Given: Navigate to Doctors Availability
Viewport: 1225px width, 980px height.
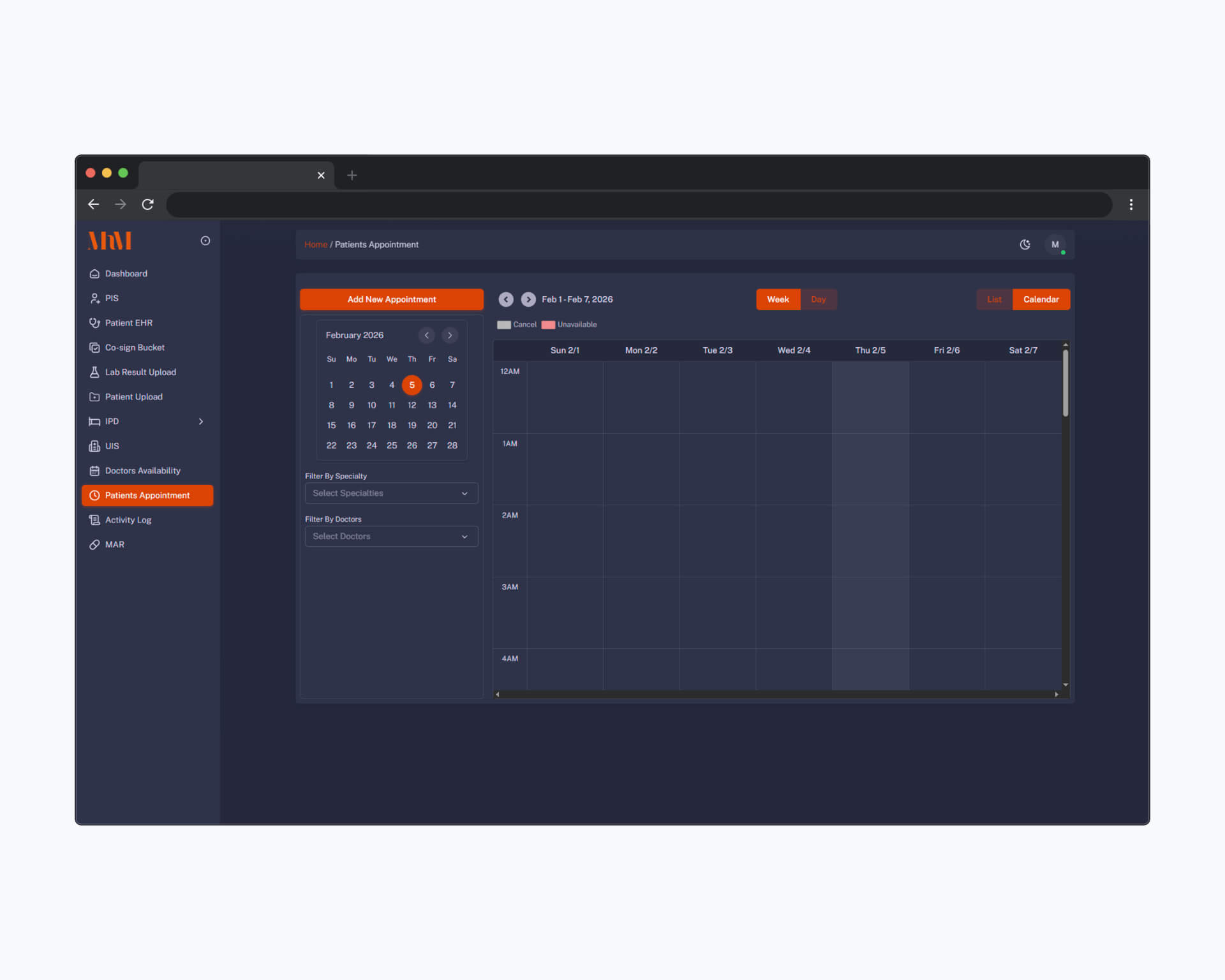Looking at the screenshot, I should tap(142, 471).
